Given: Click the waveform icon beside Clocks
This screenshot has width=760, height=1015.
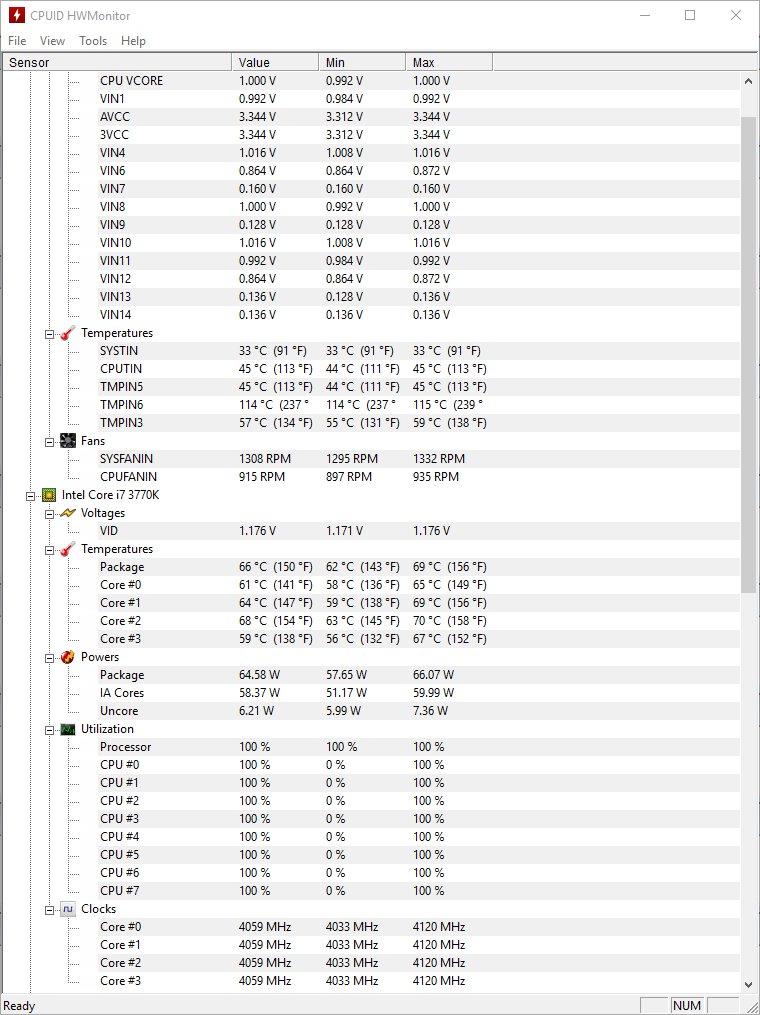Looking at the screenshot, I should [x=68, y=909].
